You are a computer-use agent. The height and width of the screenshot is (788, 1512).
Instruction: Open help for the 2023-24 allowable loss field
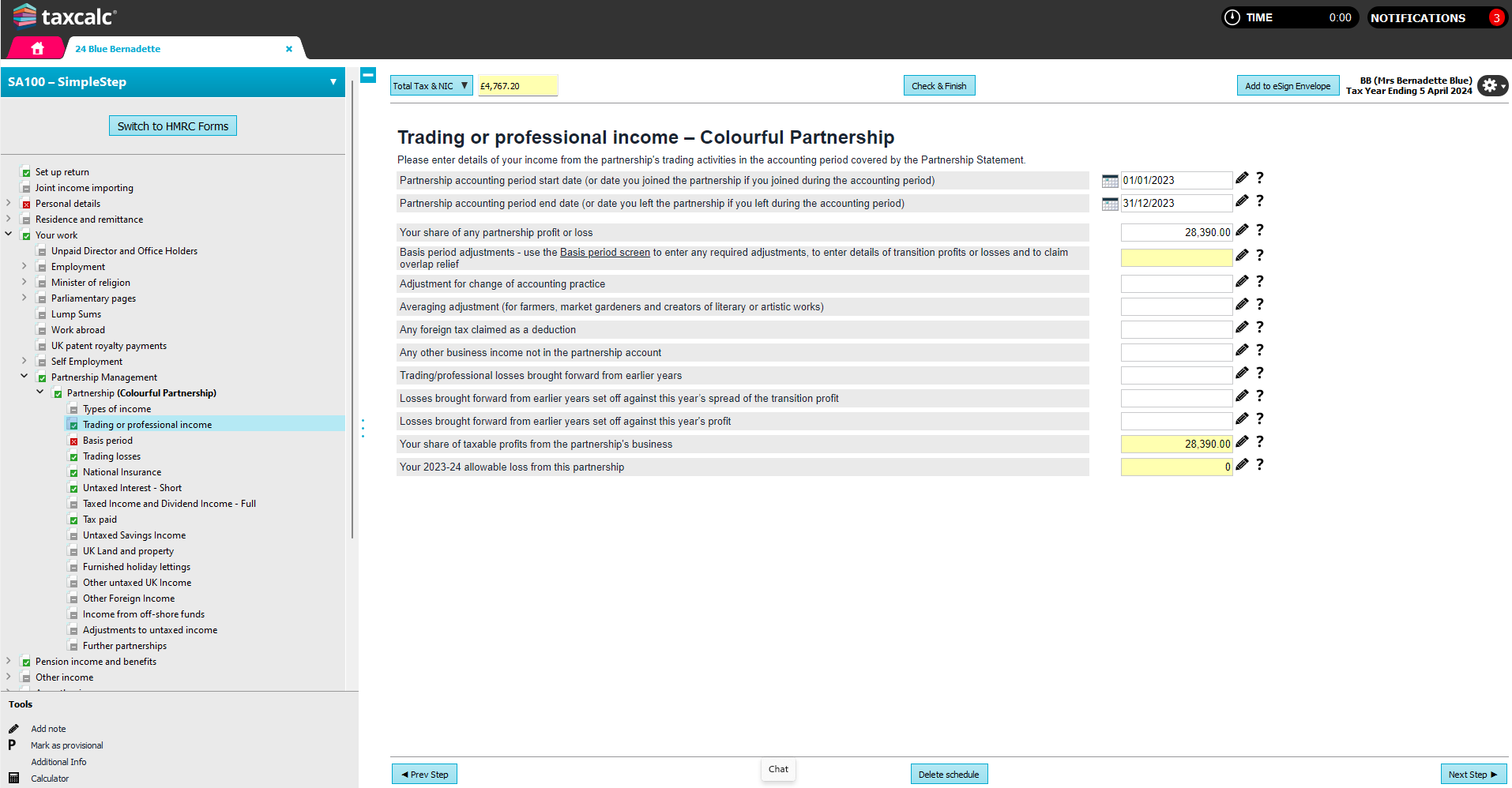pos(1260,464)
